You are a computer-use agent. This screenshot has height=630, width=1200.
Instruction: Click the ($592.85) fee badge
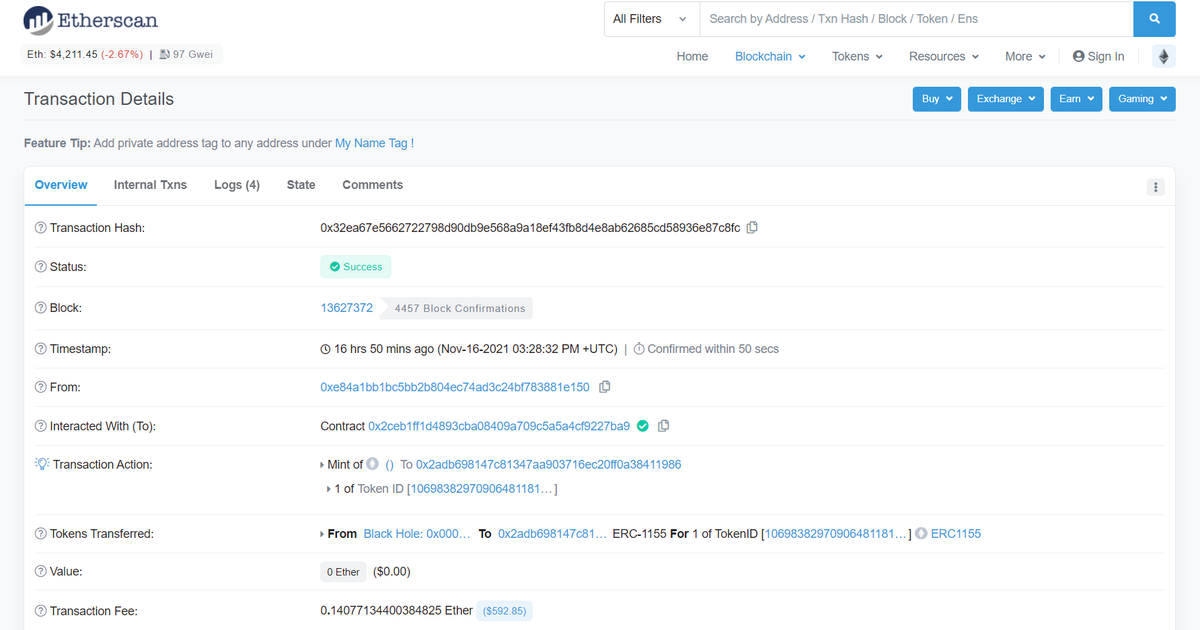click(504, 611)
